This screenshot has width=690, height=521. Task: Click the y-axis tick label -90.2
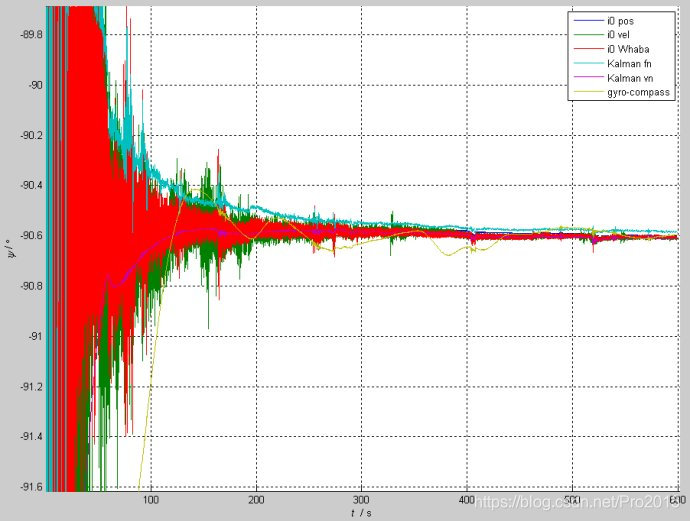(31, 135)
